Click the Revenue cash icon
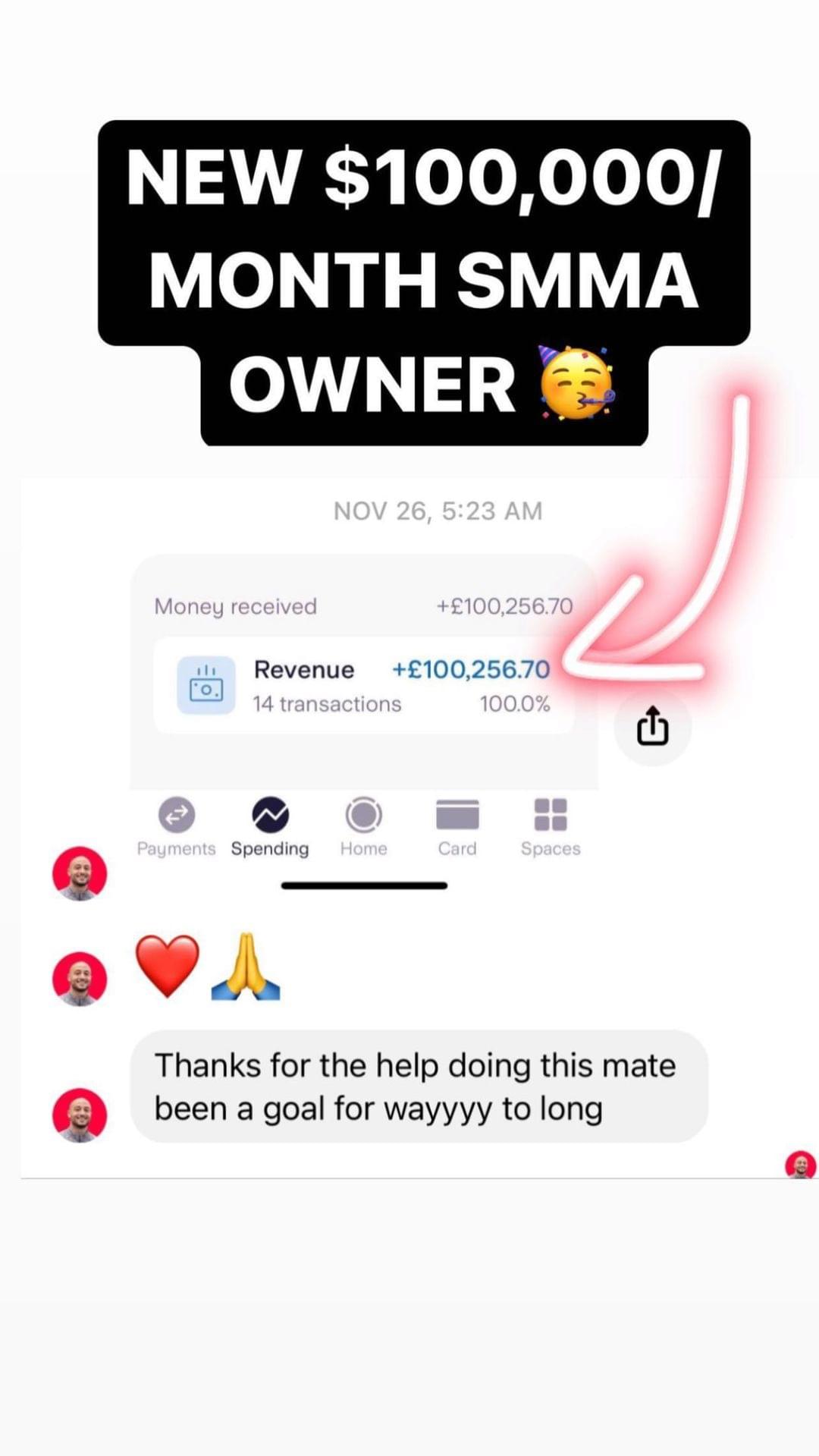 click(x=206, y=686)
